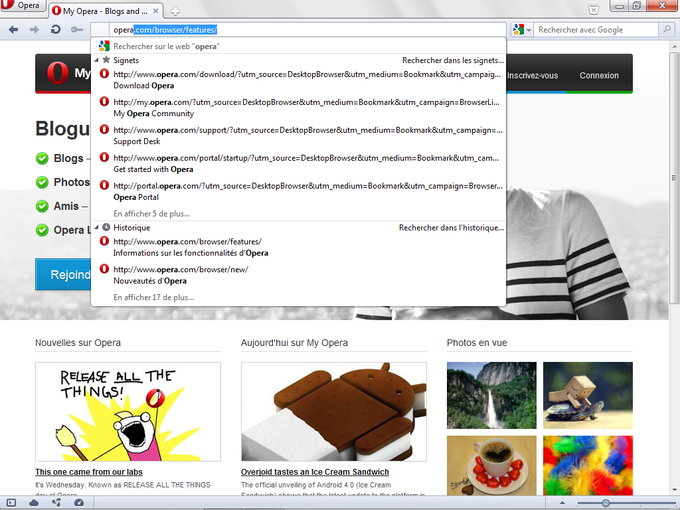Open the cardboard robot on turtle photo
The width and height of the screenshot is (680, 510).
coord(588,396)
